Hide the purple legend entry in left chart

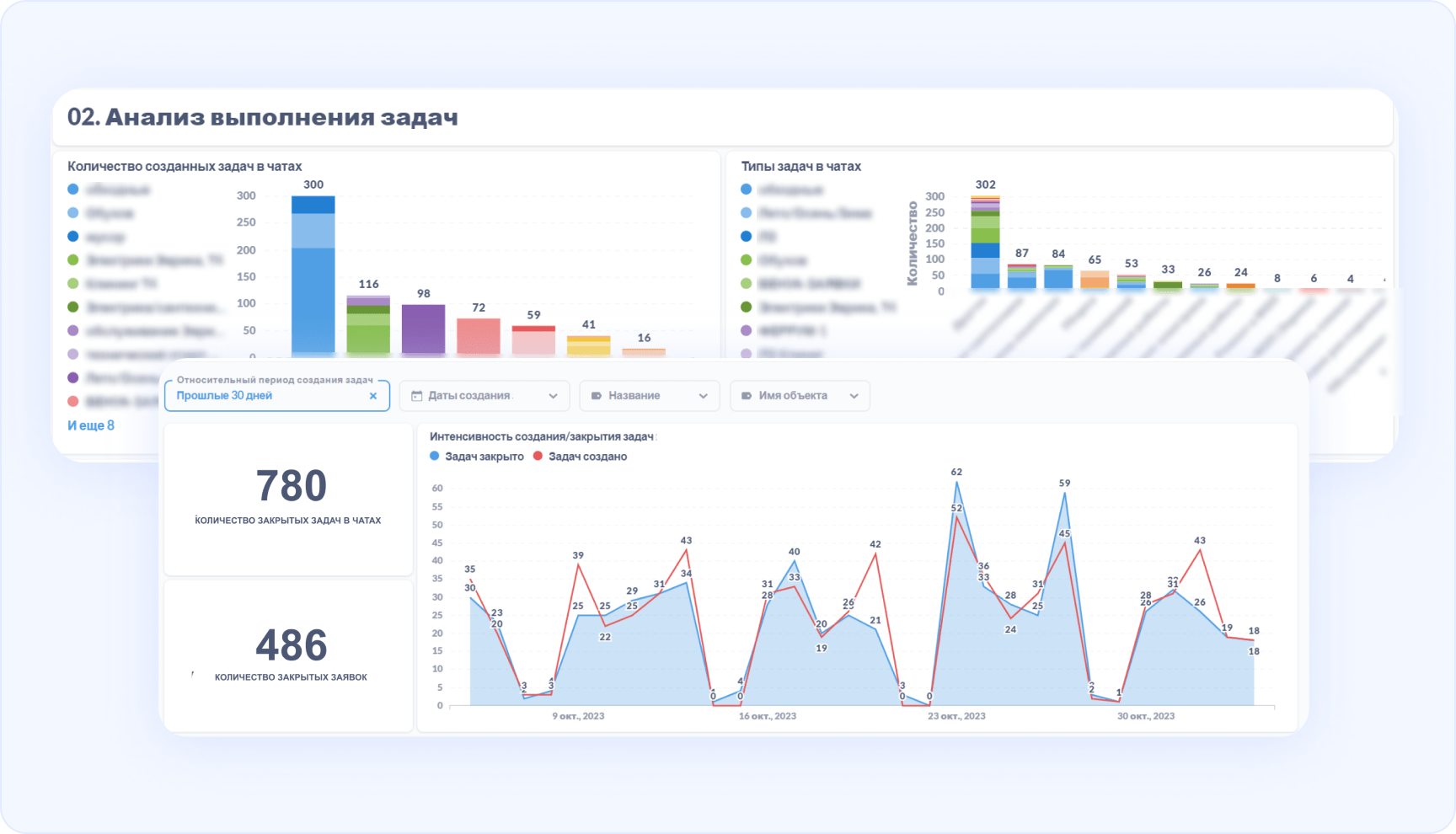pos(72,331)
